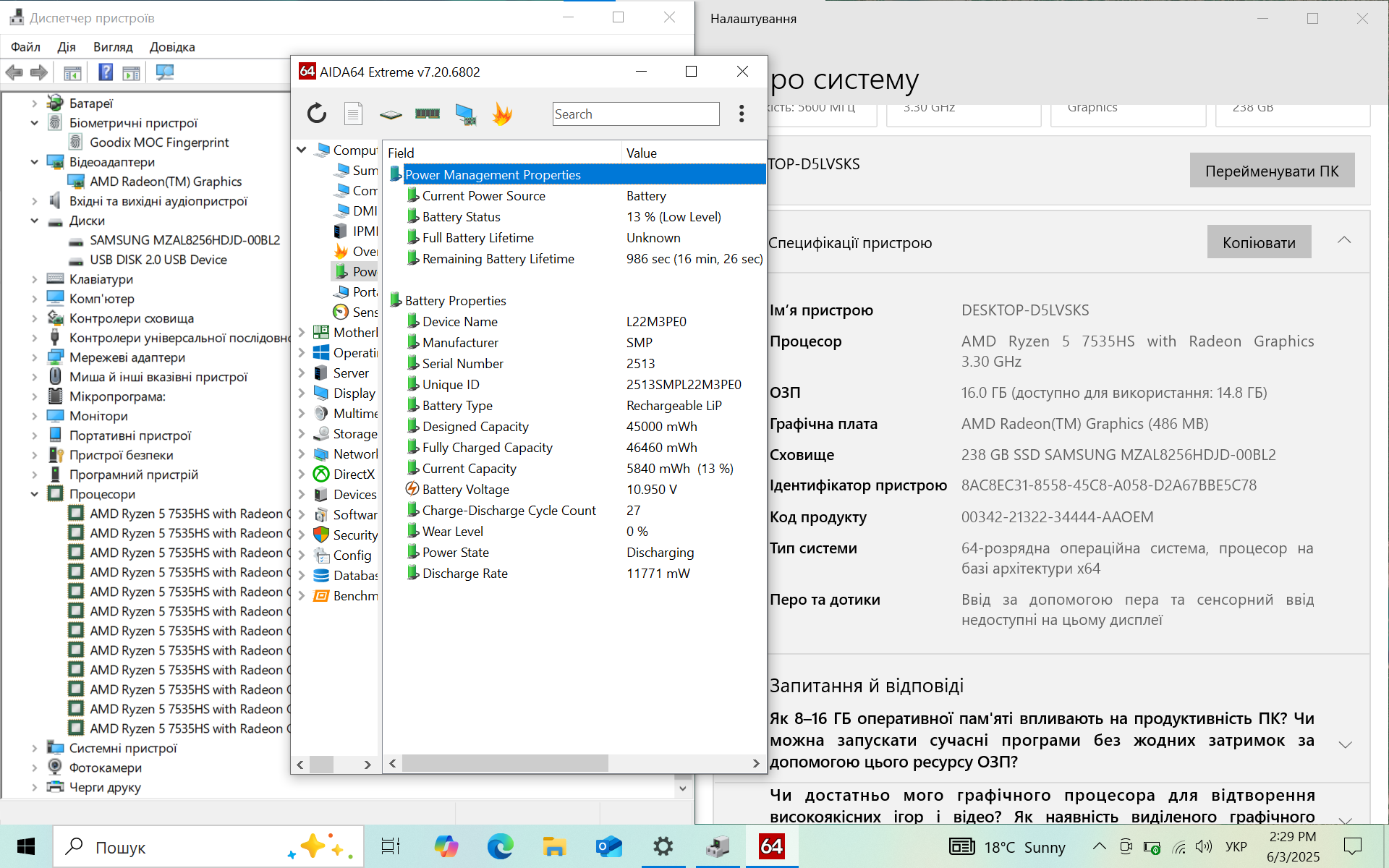The image size is (1389, 868).
Task: Click Device Manager Back arrow icon
Action: (14, 72)
